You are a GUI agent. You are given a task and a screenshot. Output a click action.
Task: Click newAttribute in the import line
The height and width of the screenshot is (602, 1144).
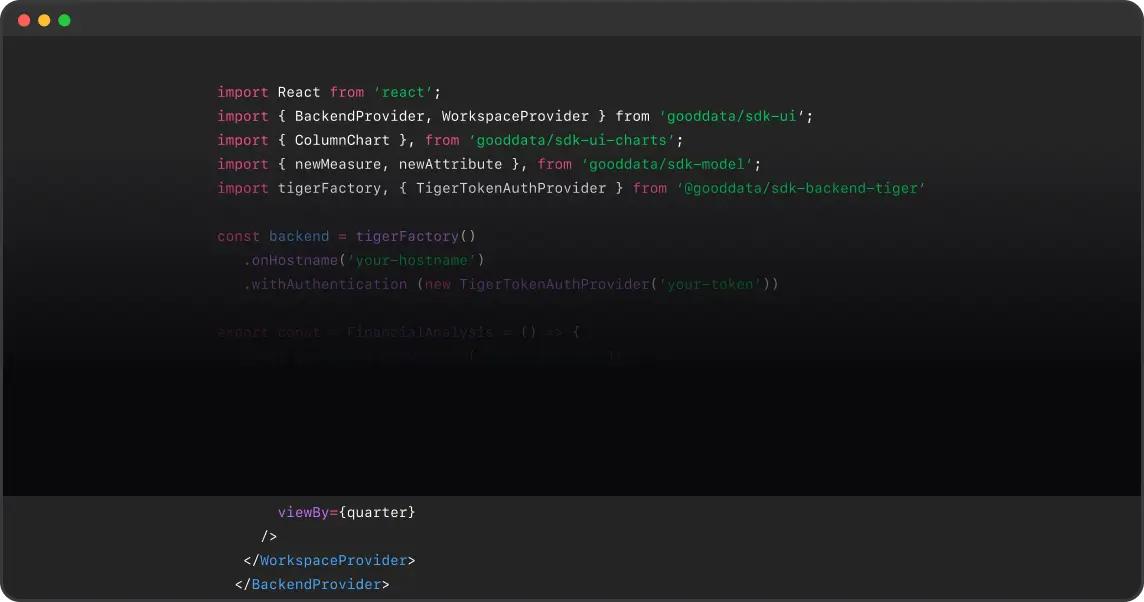[450, 164]
